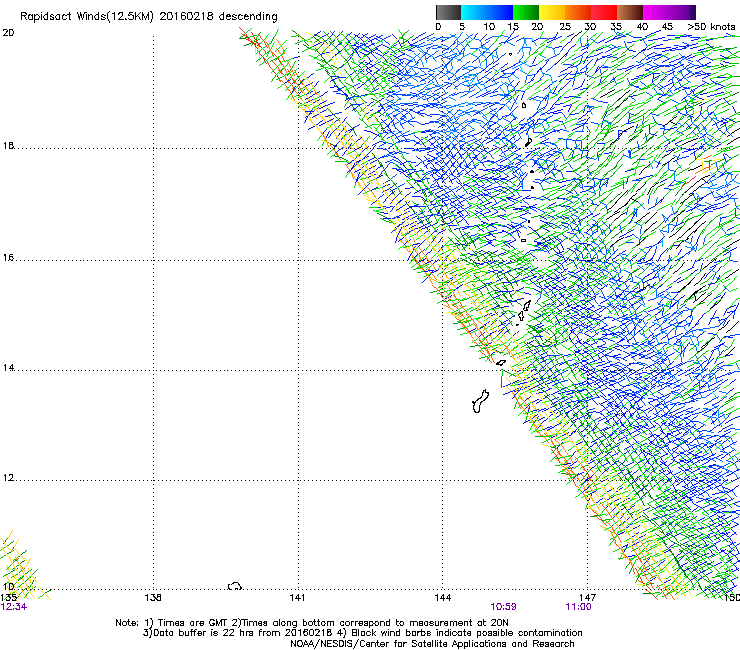Click the purple time label '12:34'
The height and width of the screenshot is (650, 740).
coord(14,607)
